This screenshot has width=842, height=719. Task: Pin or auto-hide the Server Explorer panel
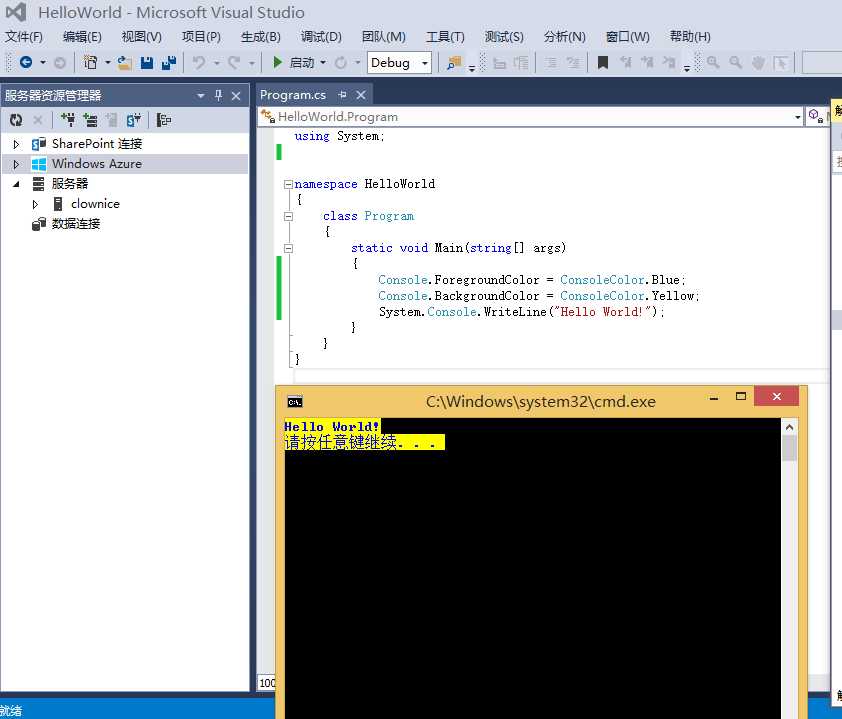point(219,96)
